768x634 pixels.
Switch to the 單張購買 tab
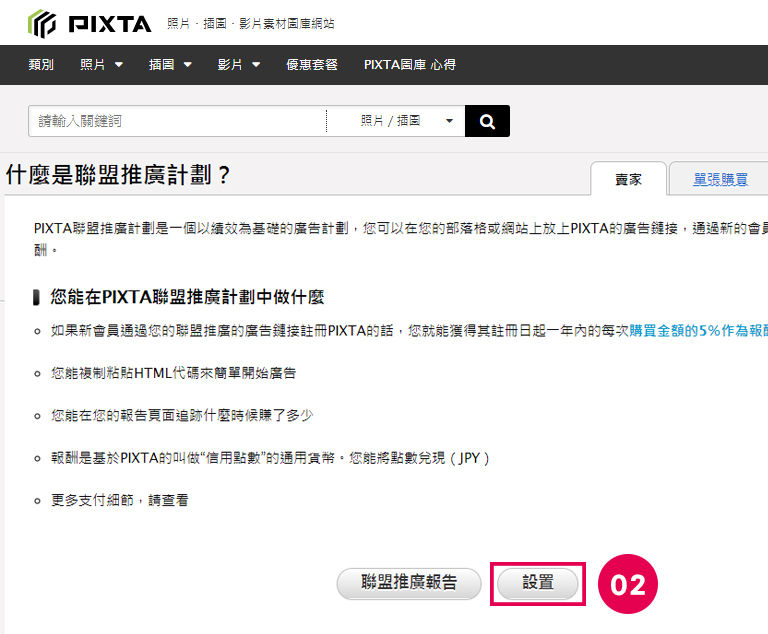pos(720,179)
